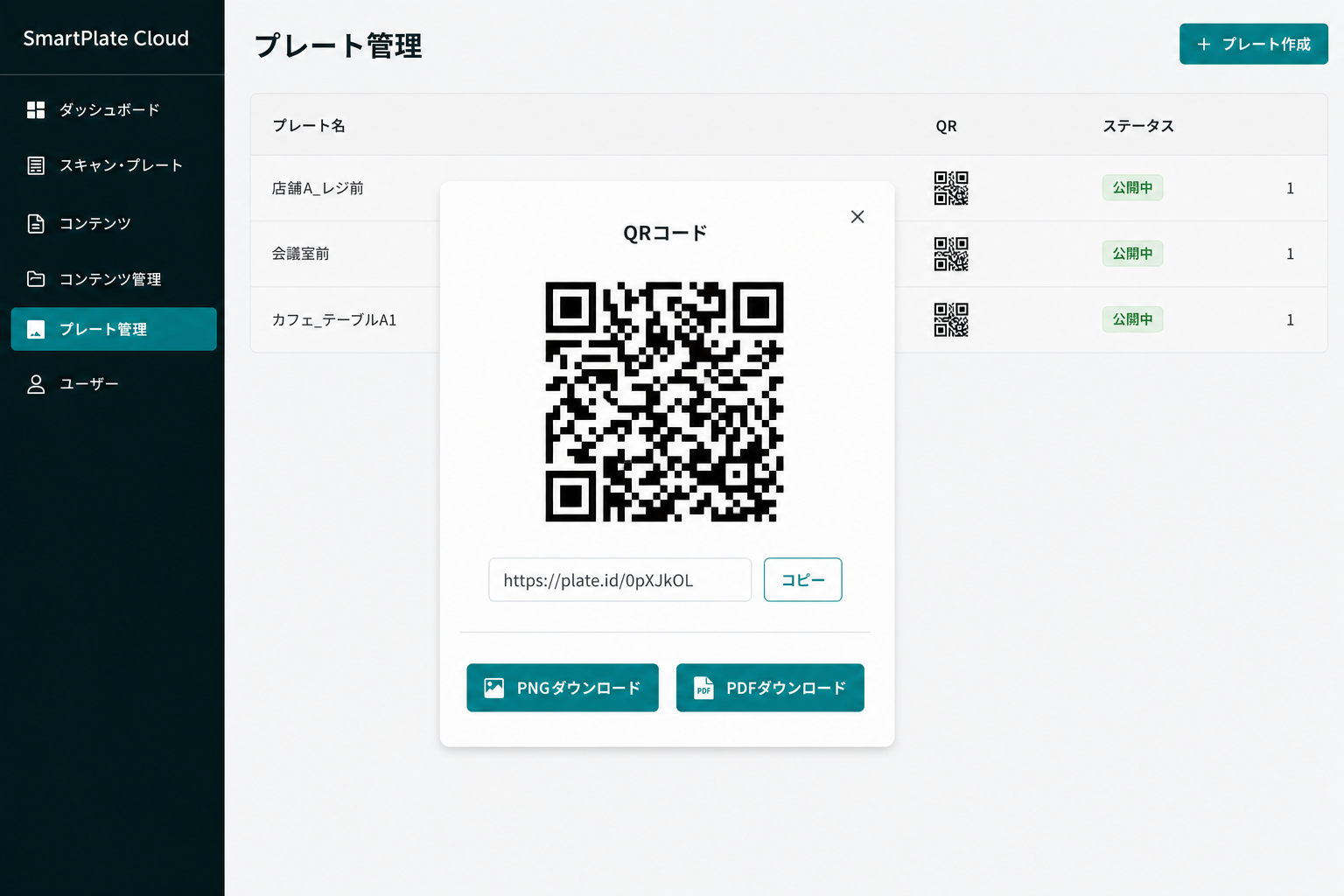
Task: Click the プレート名 column header
Action: (x=309, y=126)
